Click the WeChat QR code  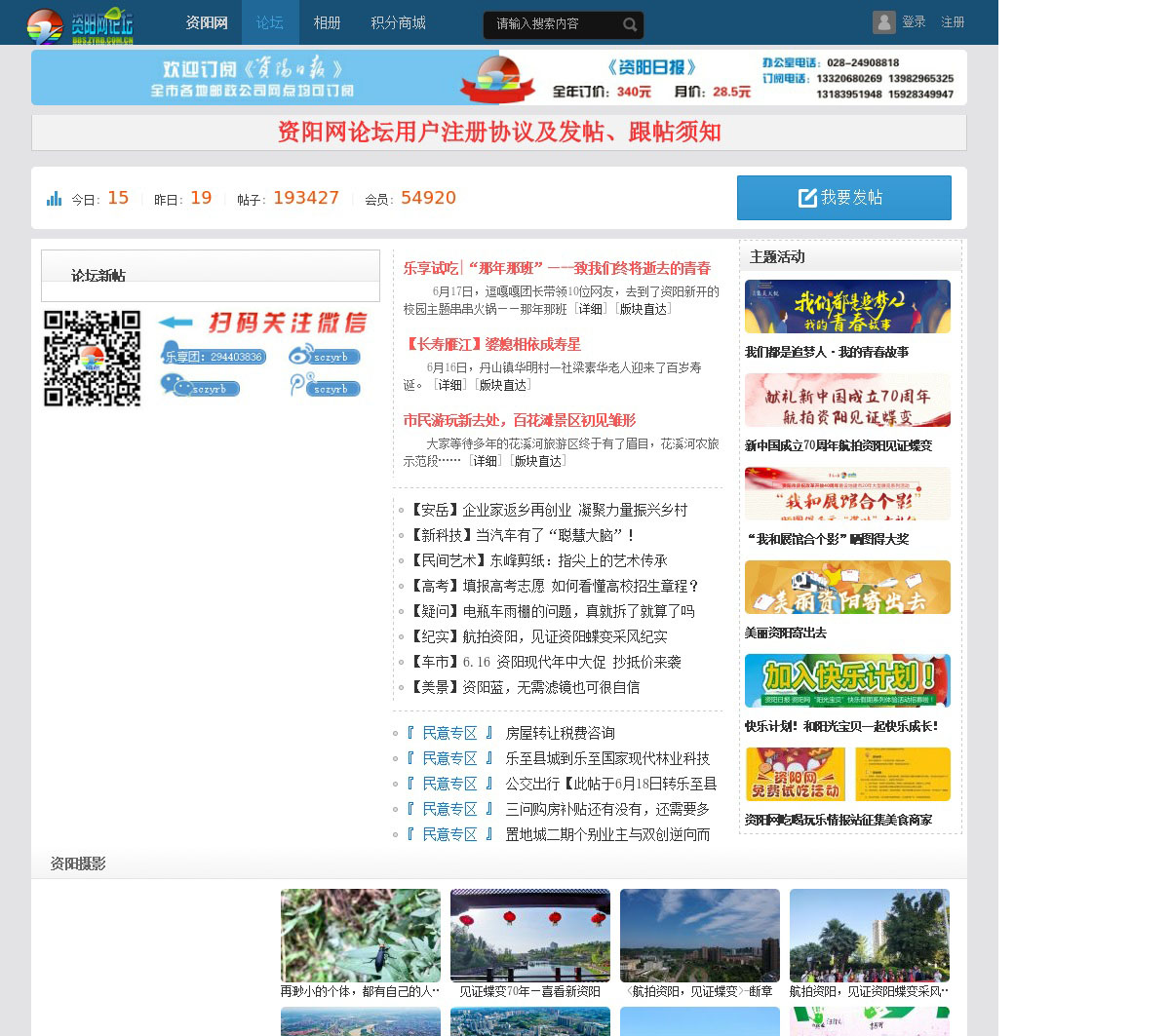93,358
